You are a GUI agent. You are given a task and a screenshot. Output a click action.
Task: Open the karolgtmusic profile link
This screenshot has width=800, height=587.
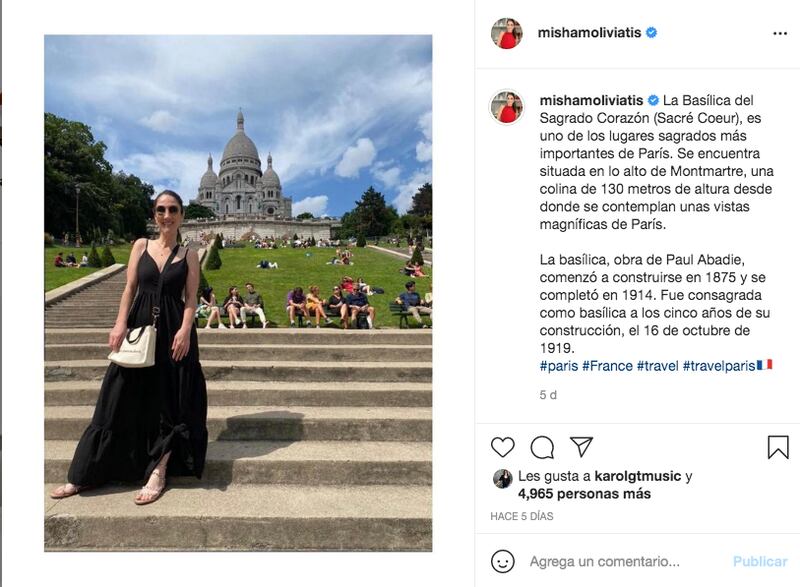(638, 476)
